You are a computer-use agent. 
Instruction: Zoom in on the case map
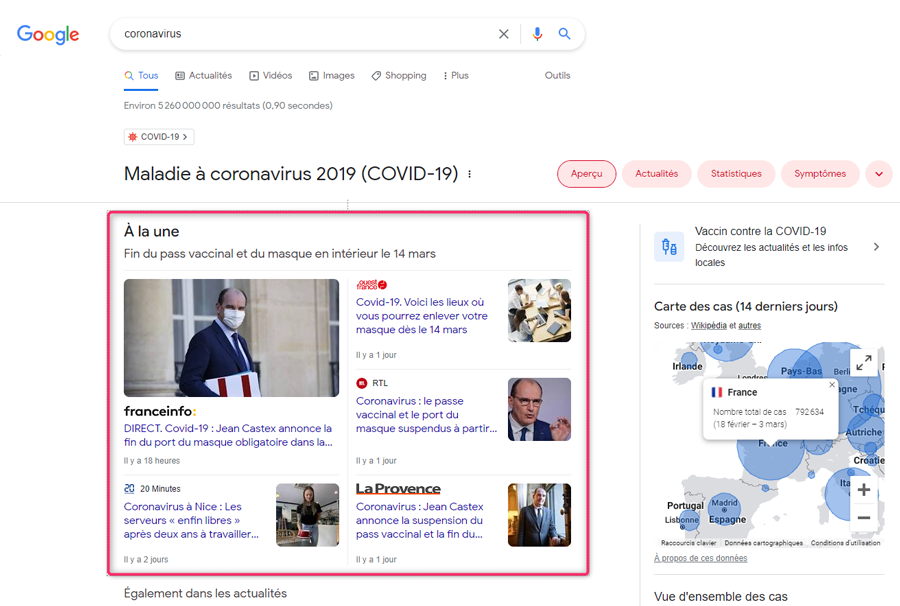(x=864, y=490)
